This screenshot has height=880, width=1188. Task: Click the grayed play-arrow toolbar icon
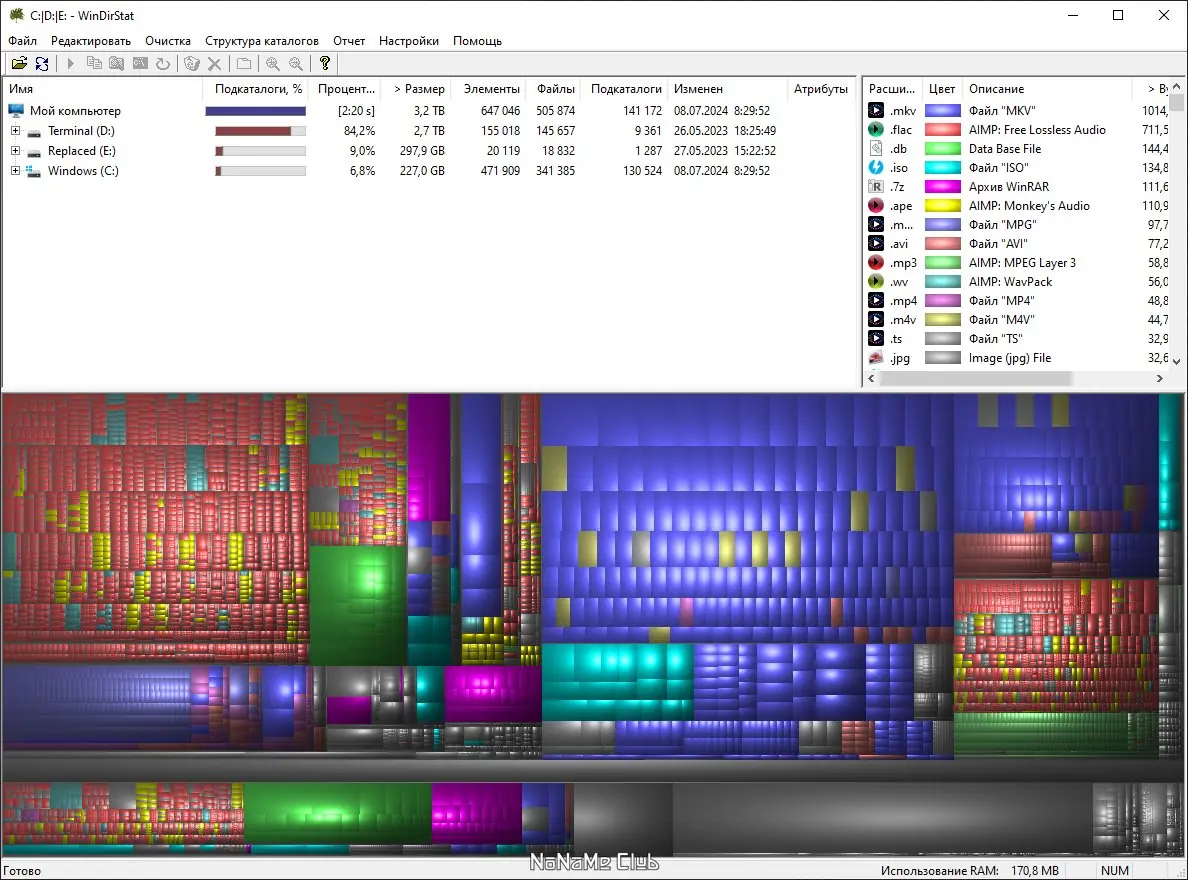coord(70,64)
